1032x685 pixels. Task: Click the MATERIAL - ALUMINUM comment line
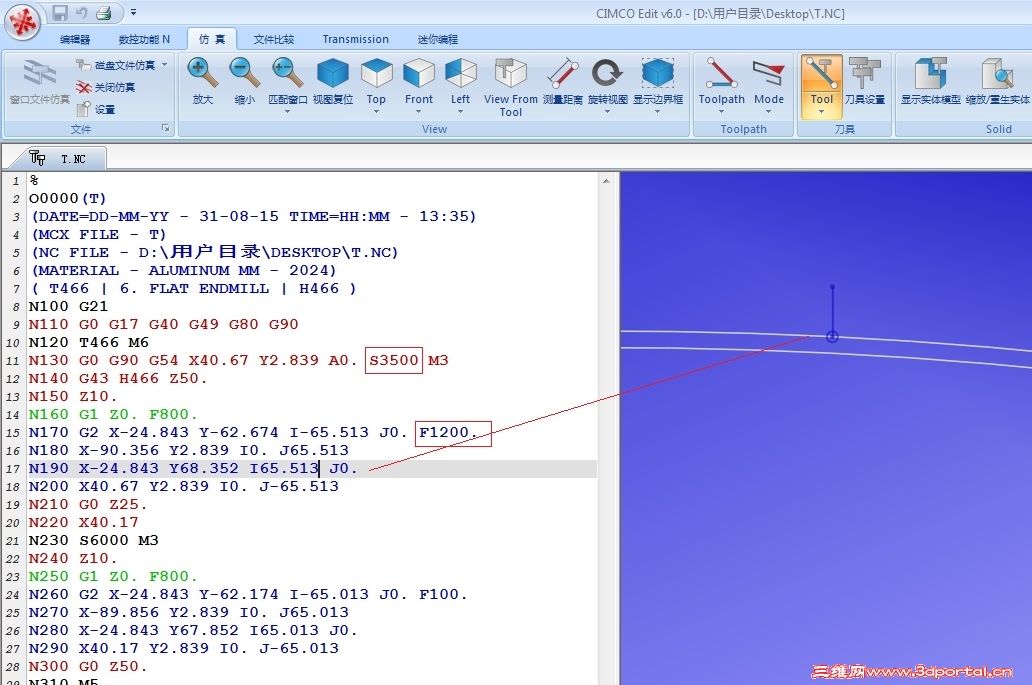184,271
